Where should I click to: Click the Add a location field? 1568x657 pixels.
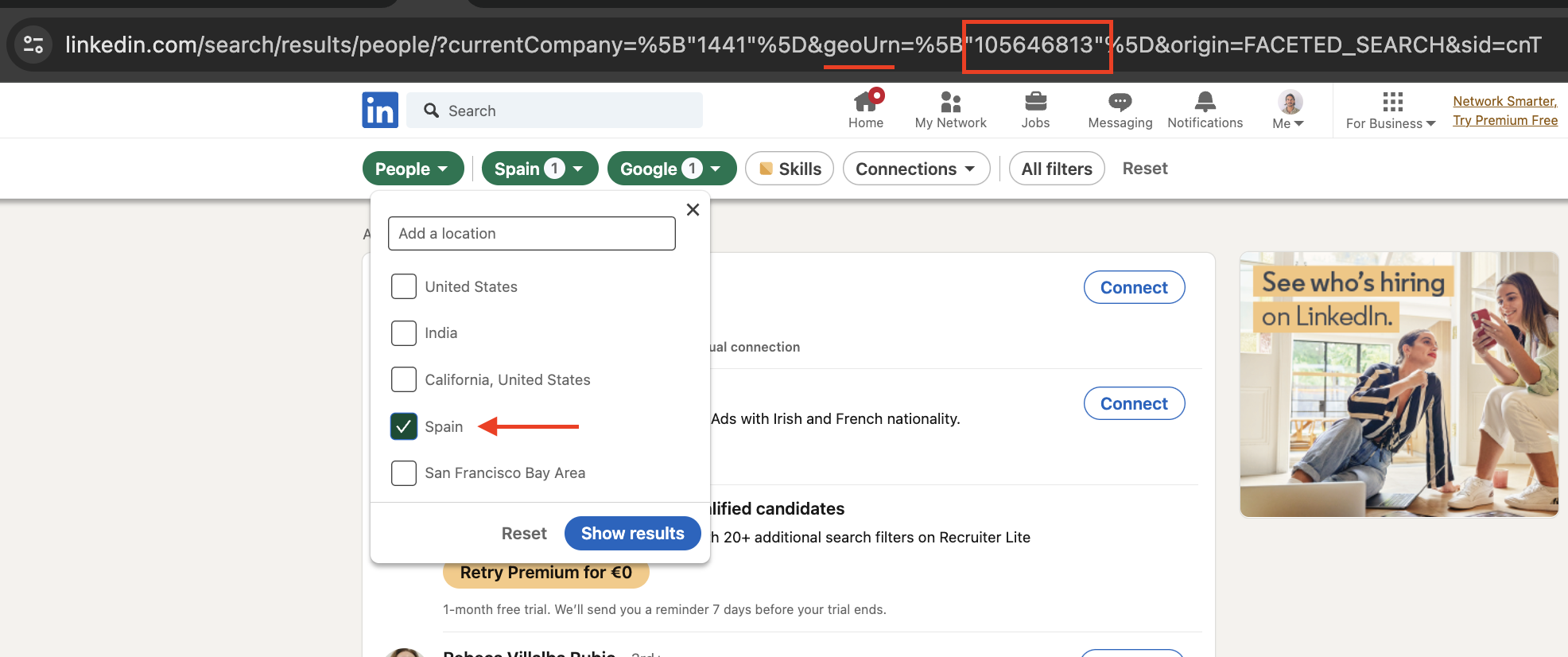532,233
